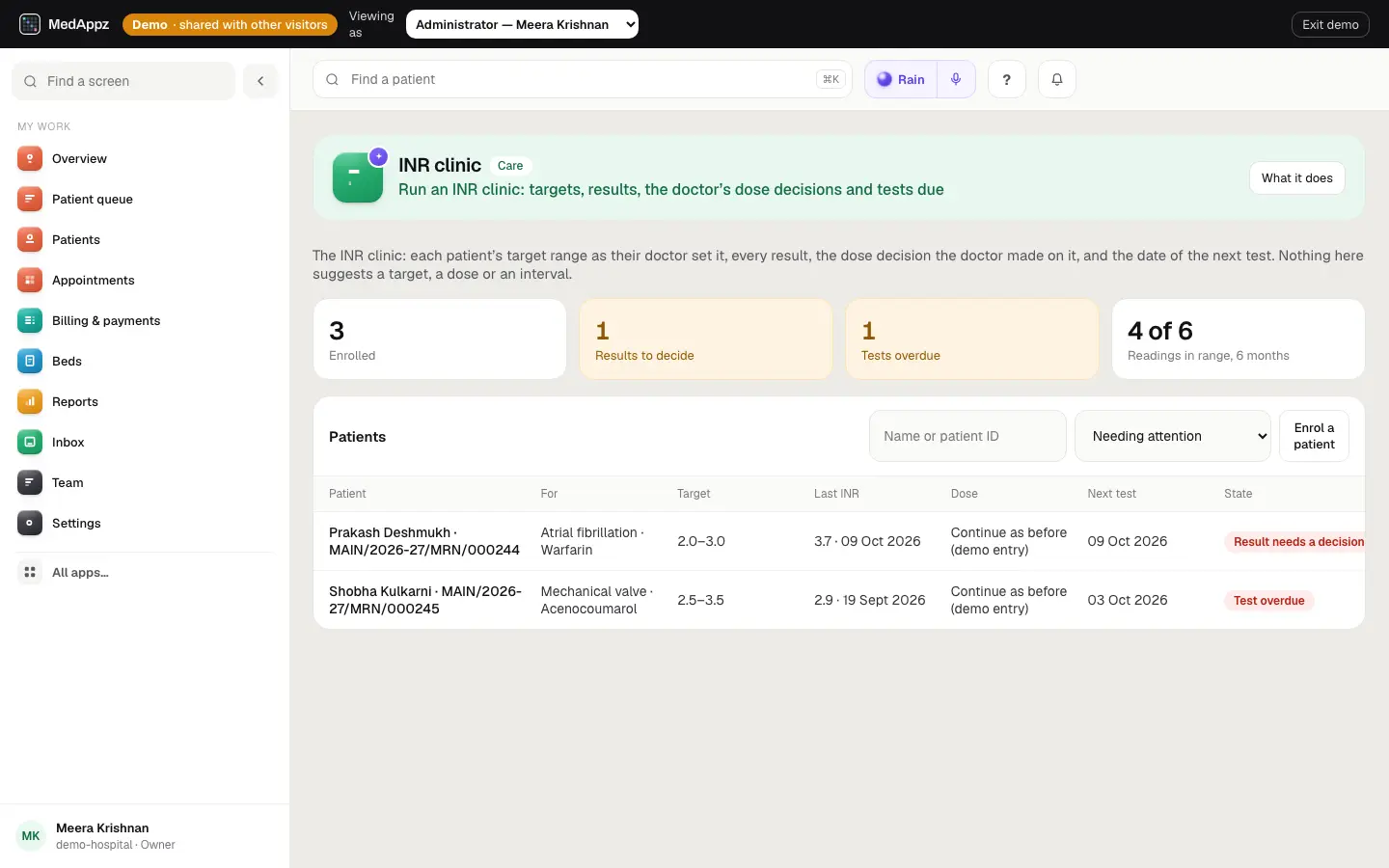
Task: Click Billing & payments sidebar icon
Action: coord(30,321)
